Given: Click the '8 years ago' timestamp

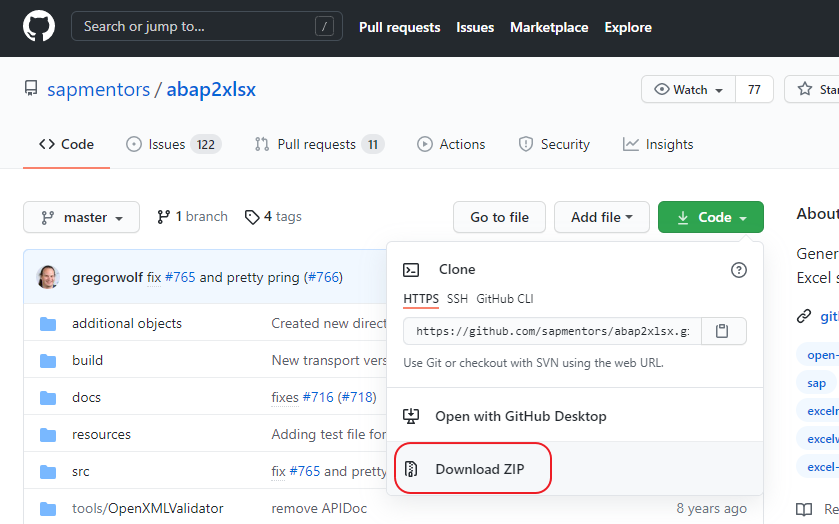Looking at the screenshot, I should (x=711, y=508).
